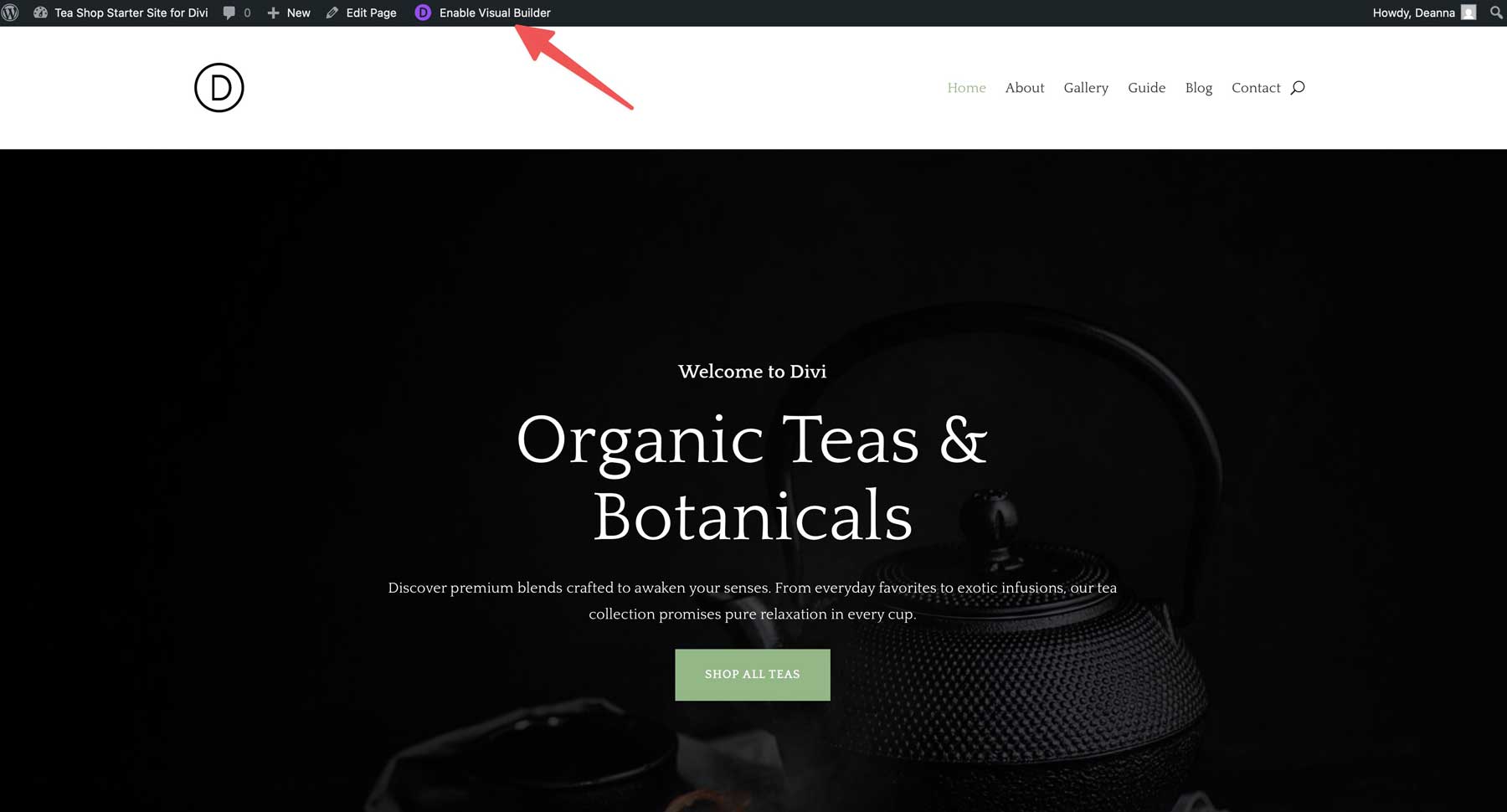Click the user avatar next to Howdy, Deanna

[x=1468, y=13]
